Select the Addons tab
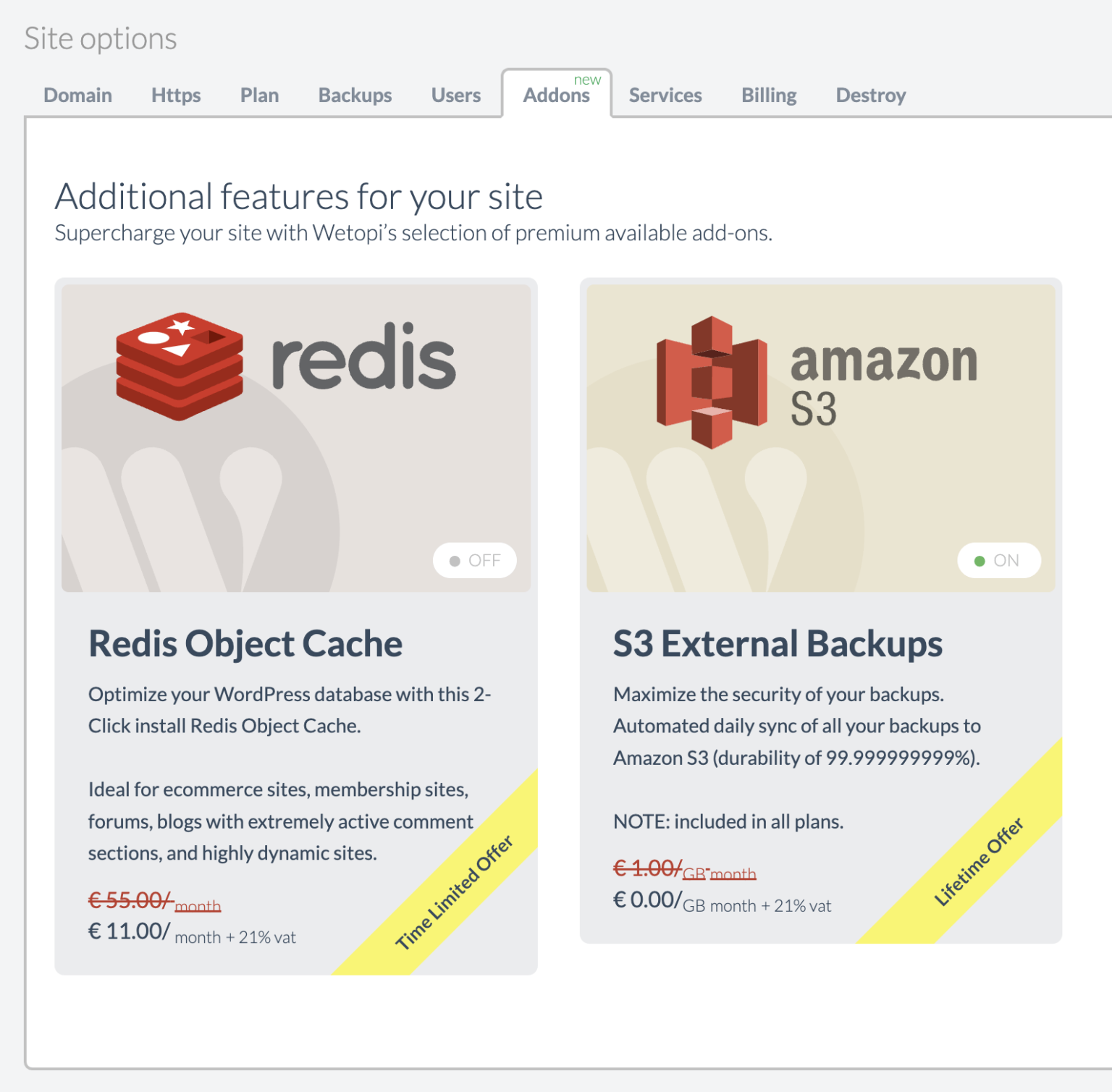The width and height of the screenshot is (1112, 1092). click(x=557, y=94)
